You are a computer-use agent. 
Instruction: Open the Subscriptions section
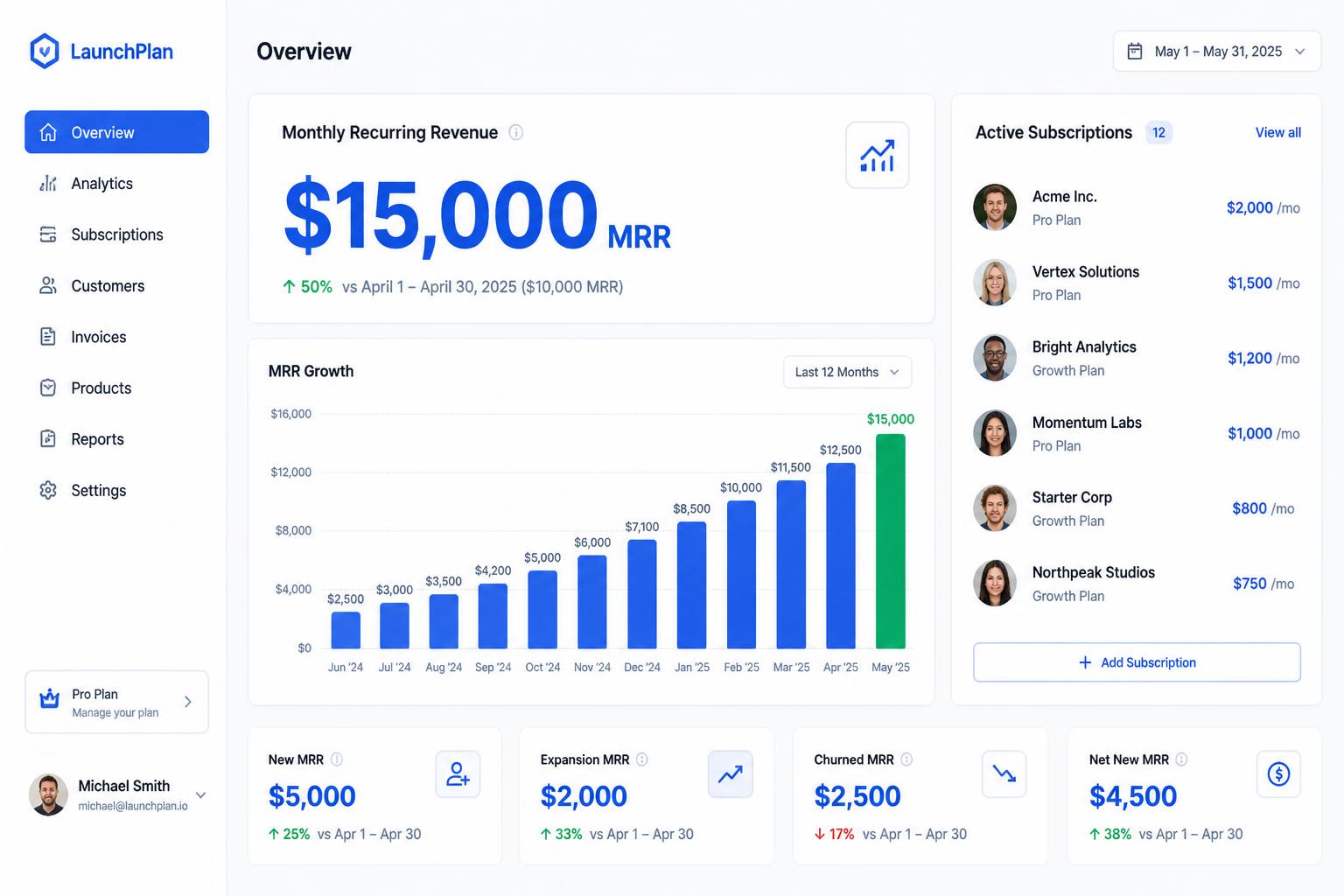(x=116, y=234)
